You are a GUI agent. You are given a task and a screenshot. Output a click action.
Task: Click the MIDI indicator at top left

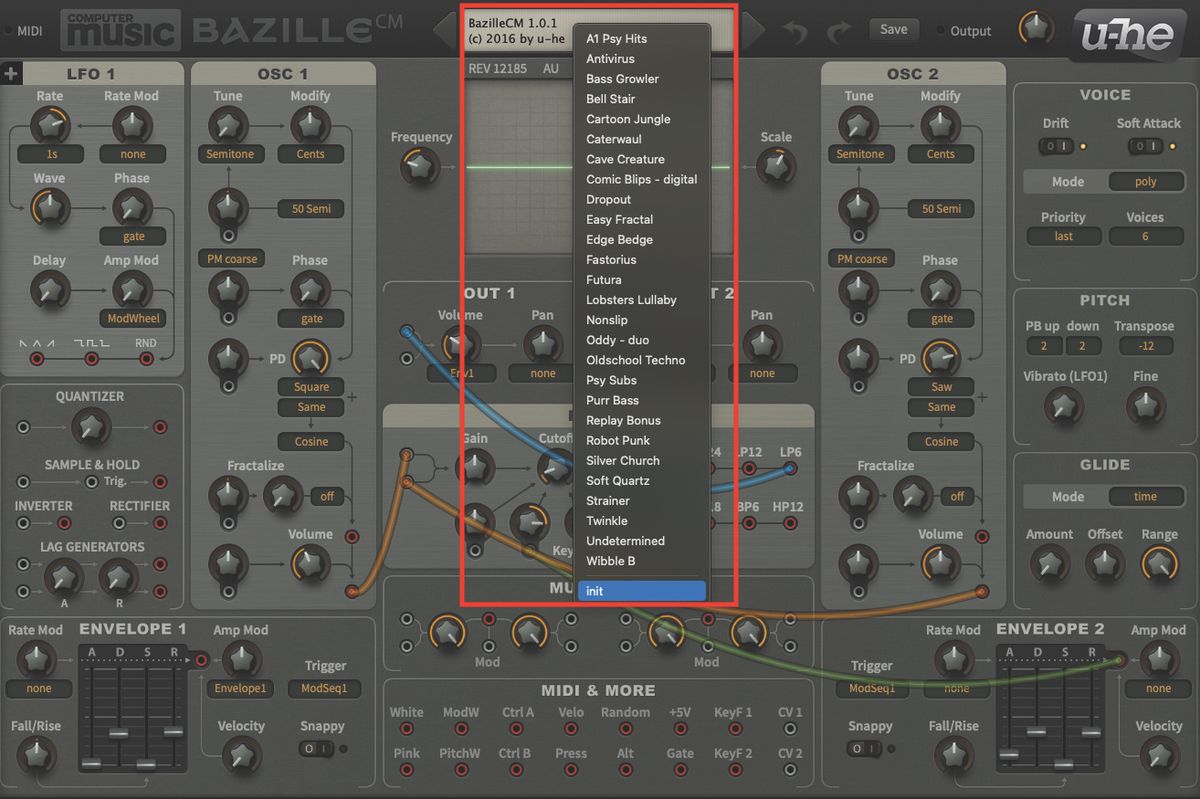(28, 30)
